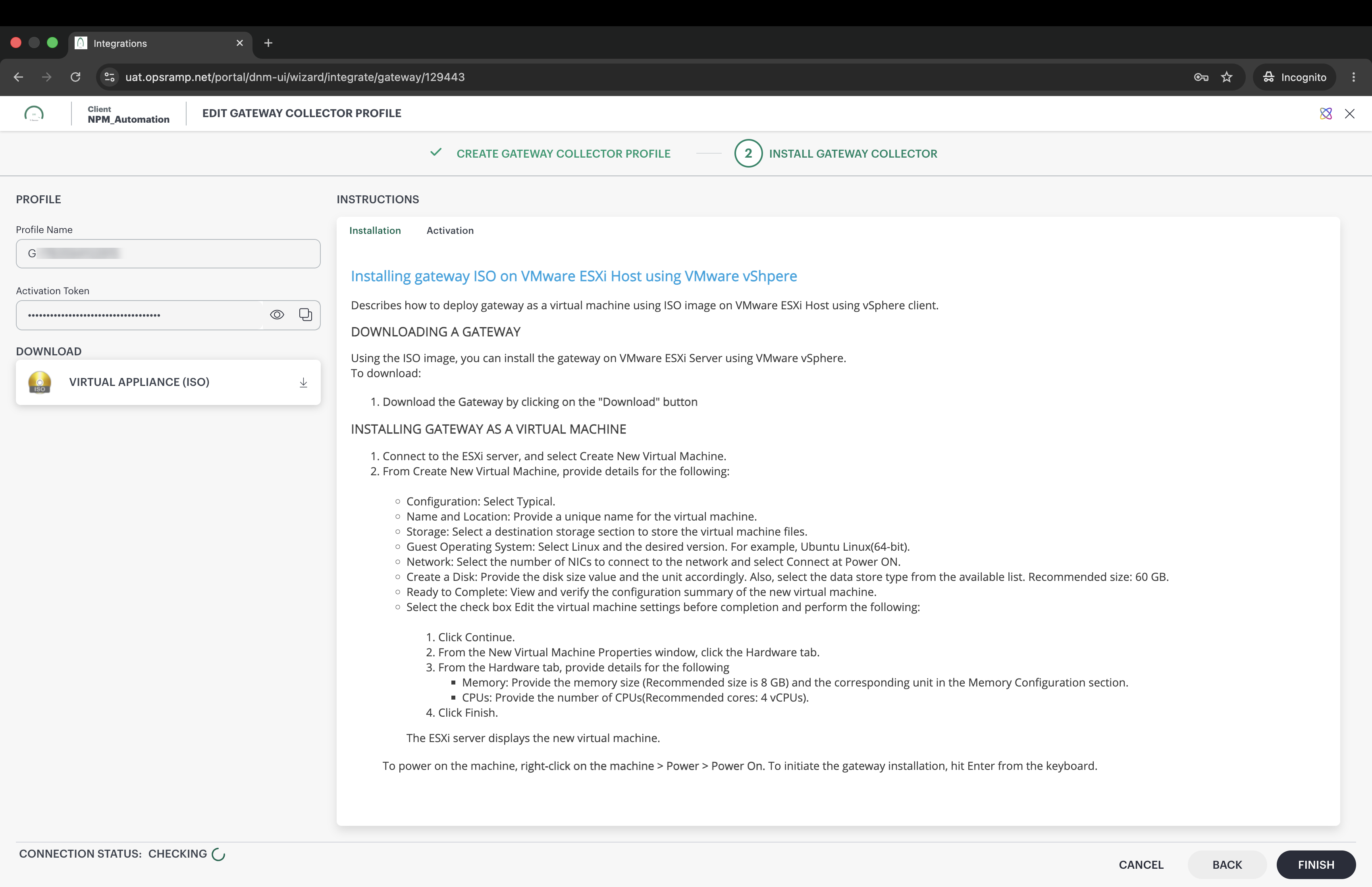Close the gateway collector wizard
This screenshot has height=887, width=1372.
pos(1349,114)
